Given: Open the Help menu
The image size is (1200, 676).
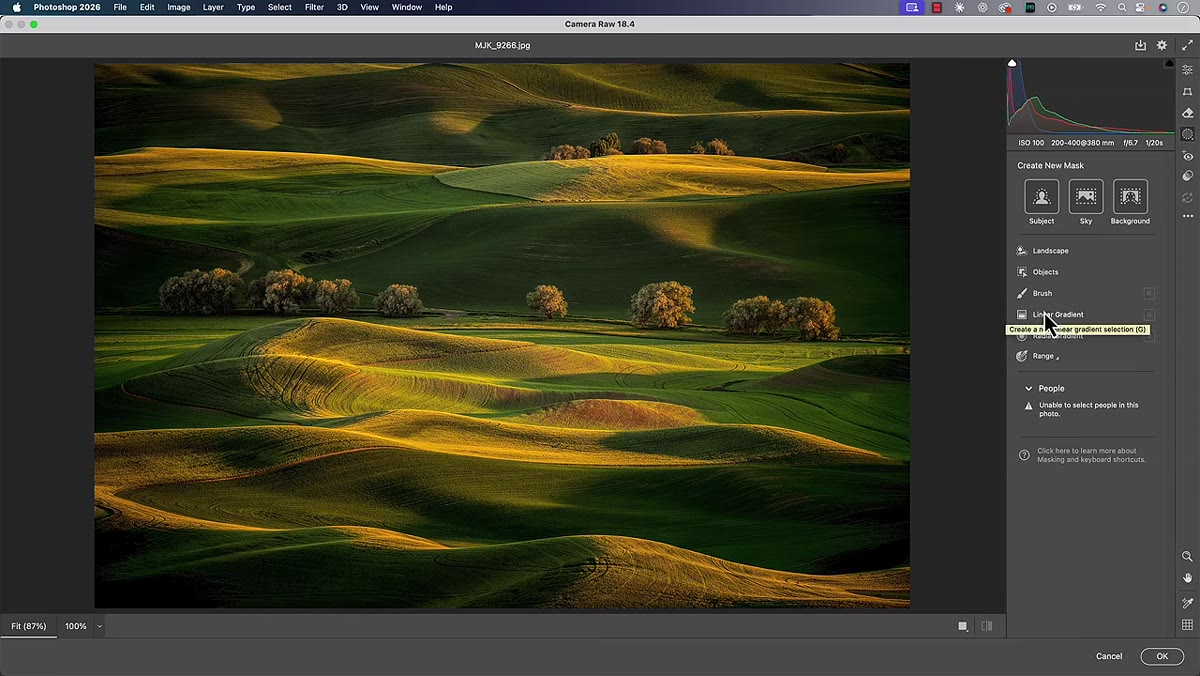Looking at the screenshot, I should 443,7.
